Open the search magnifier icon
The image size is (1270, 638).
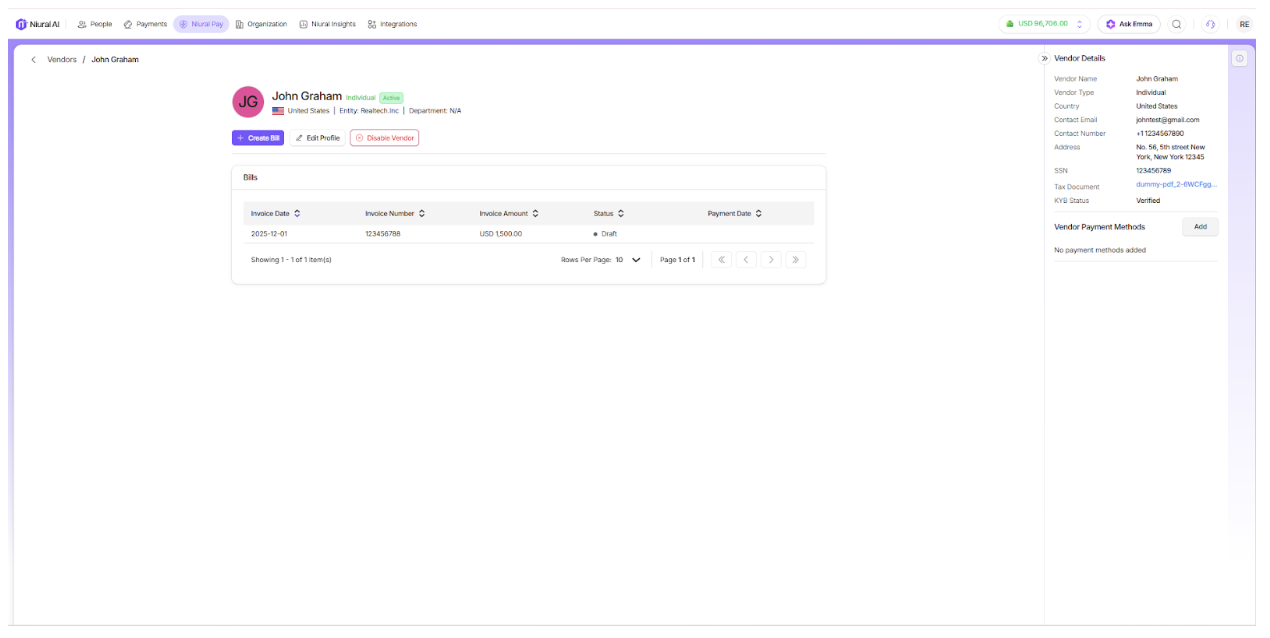coord(1177,24)
